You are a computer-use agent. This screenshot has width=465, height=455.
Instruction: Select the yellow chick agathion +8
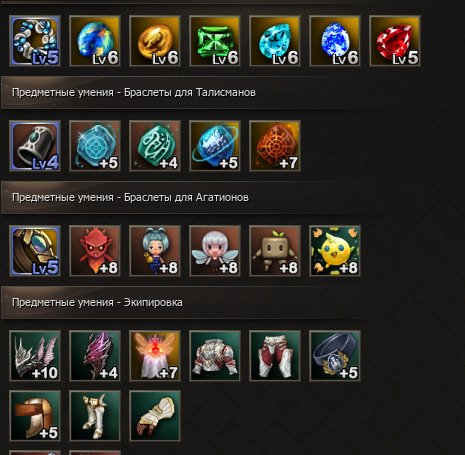(335, 251)
